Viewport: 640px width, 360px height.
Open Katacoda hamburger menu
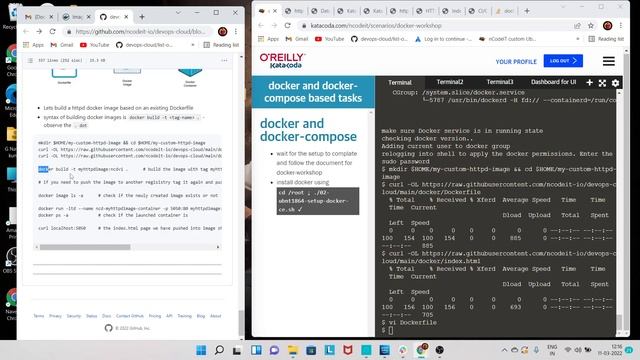[x=609, y=61]
